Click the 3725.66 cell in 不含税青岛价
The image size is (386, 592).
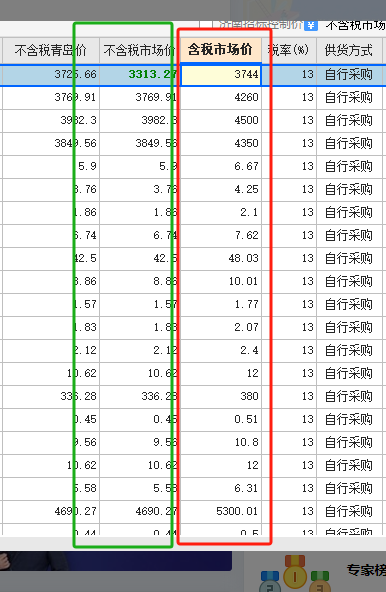[50, 74]
